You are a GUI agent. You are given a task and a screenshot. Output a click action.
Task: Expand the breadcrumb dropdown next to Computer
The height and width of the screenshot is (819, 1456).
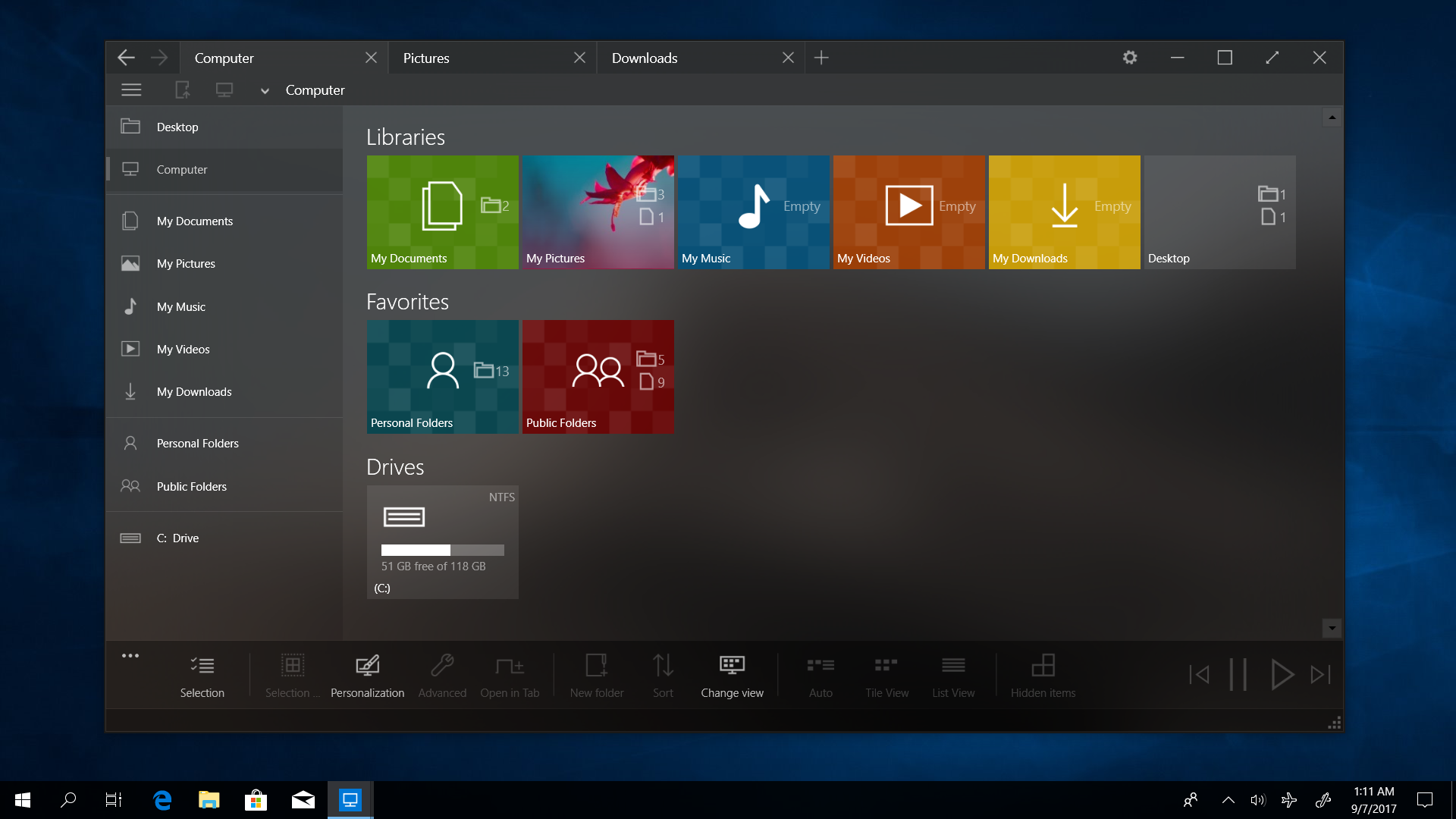coord(265,90)
